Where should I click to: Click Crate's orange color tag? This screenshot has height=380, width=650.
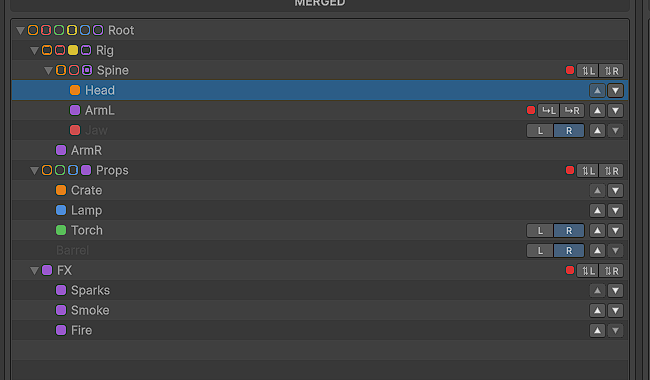pyautogui.click(x=61, y=190)
